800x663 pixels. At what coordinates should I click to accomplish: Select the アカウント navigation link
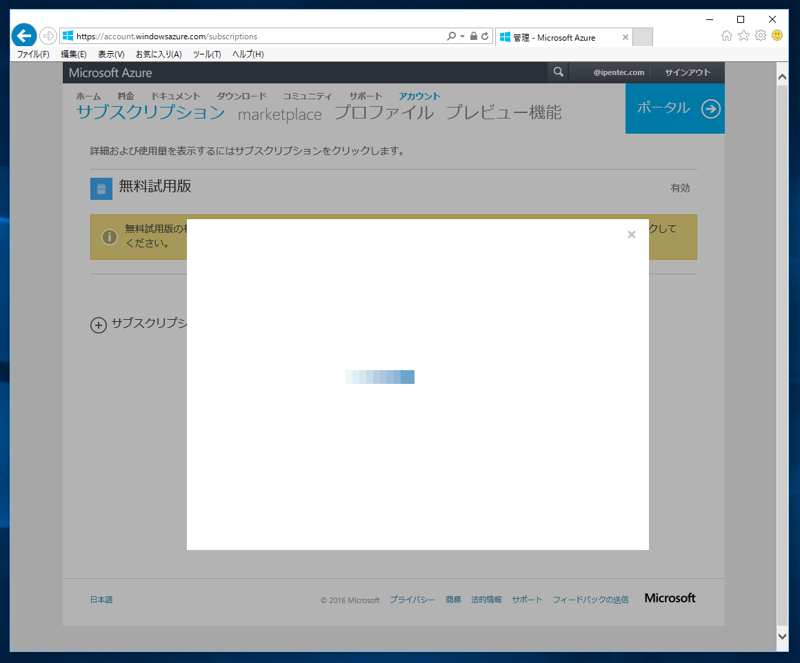pyautogui.click(x=419, y=96)
